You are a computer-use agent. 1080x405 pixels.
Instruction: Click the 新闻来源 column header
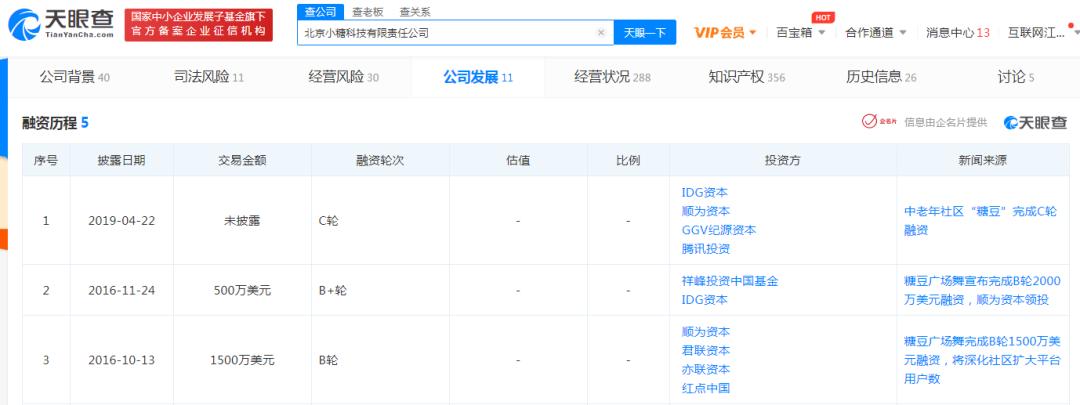tap(982, 160)
